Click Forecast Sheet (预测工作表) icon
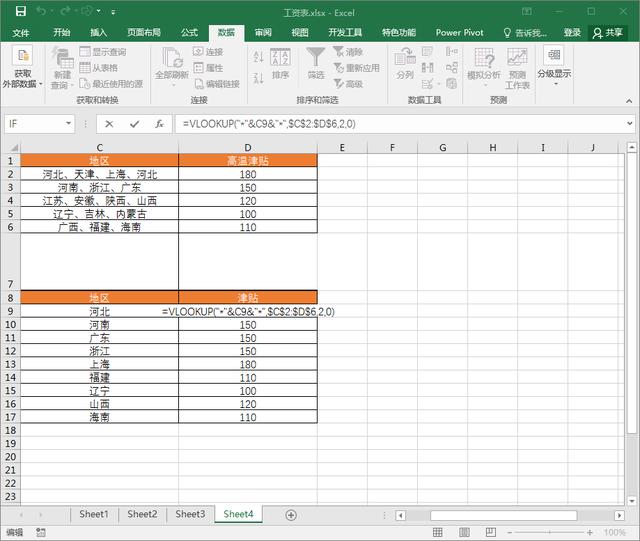640x541 pixels. (517, 58)
